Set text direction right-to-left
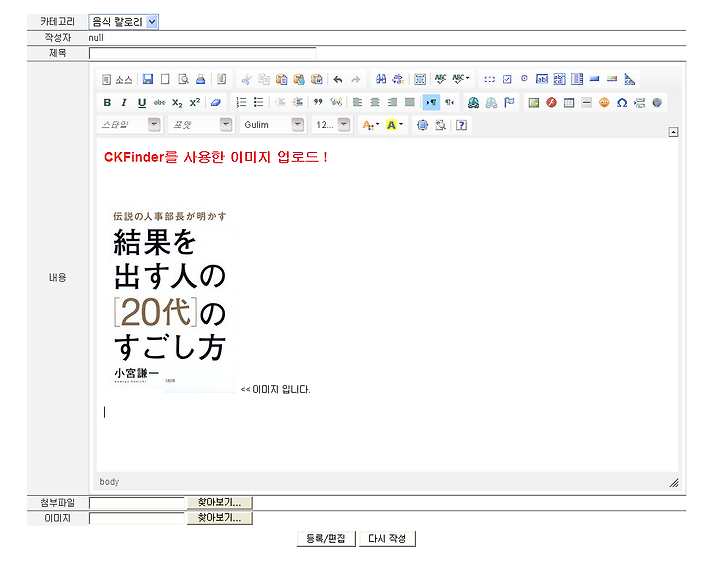Image resolution: width=720 pixels, height=566 pixels. [x=450, y=102]
